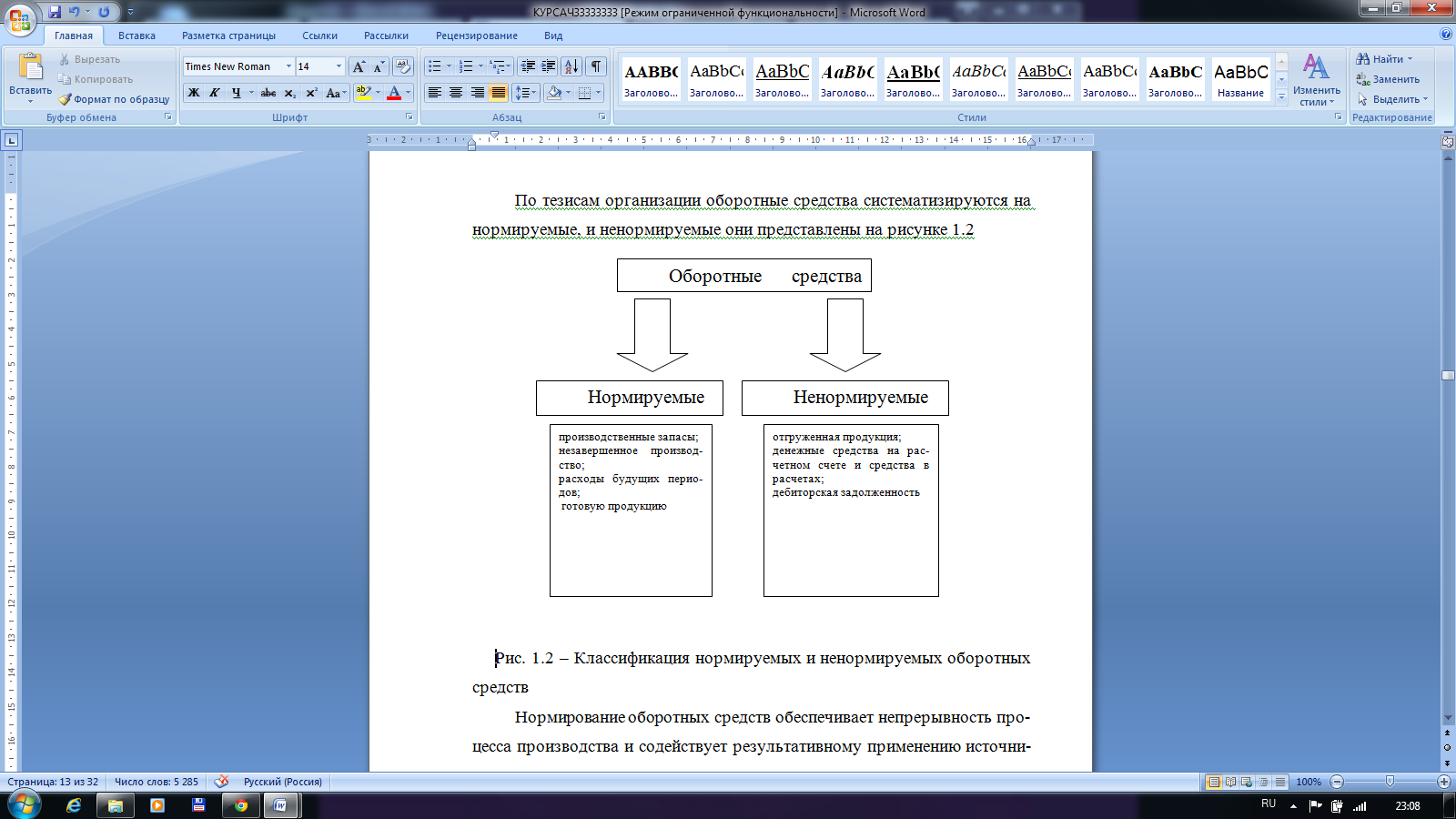This screenshot has width=1456, height=819.
Task: Increase font size with the grow font icon
Action: 359,66
